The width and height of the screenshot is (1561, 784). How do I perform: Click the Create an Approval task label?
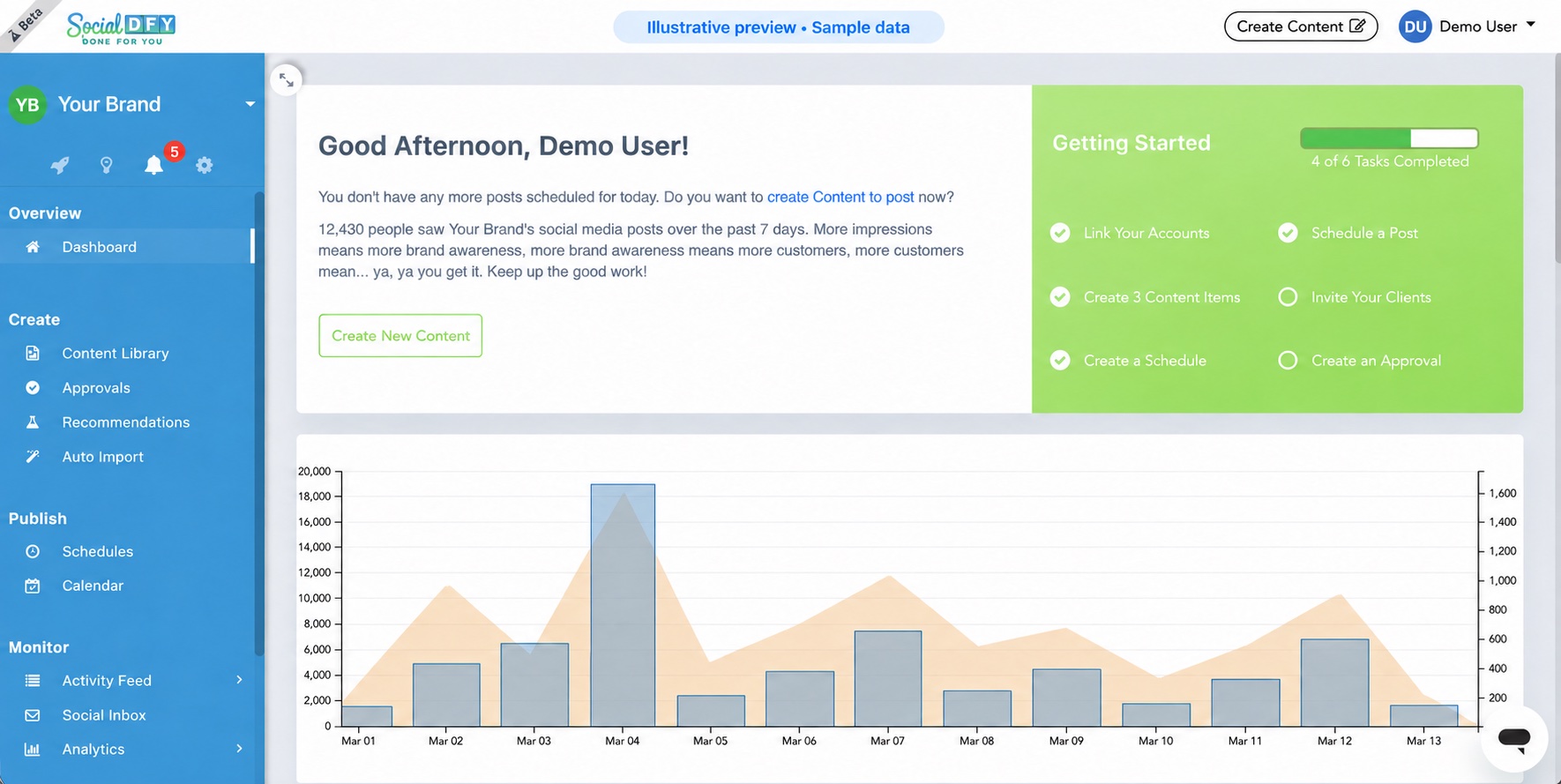pos(1376,361)
